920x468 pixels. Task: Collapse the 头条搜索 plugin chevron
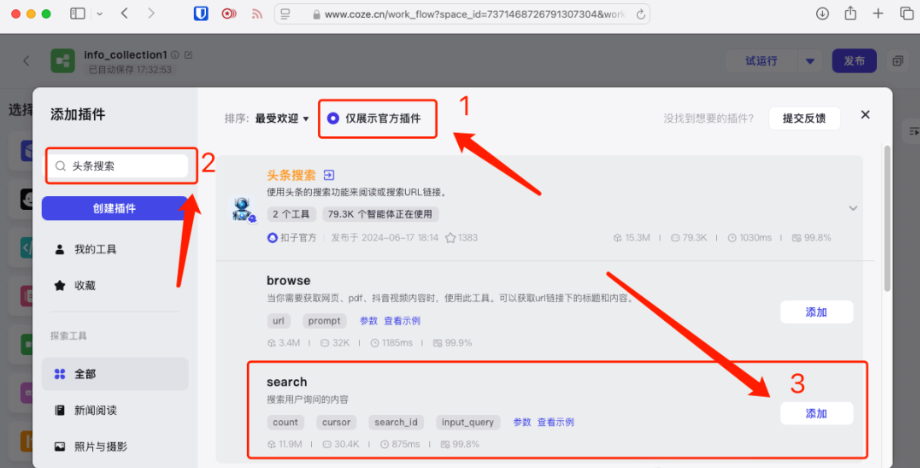coord(853,208)
